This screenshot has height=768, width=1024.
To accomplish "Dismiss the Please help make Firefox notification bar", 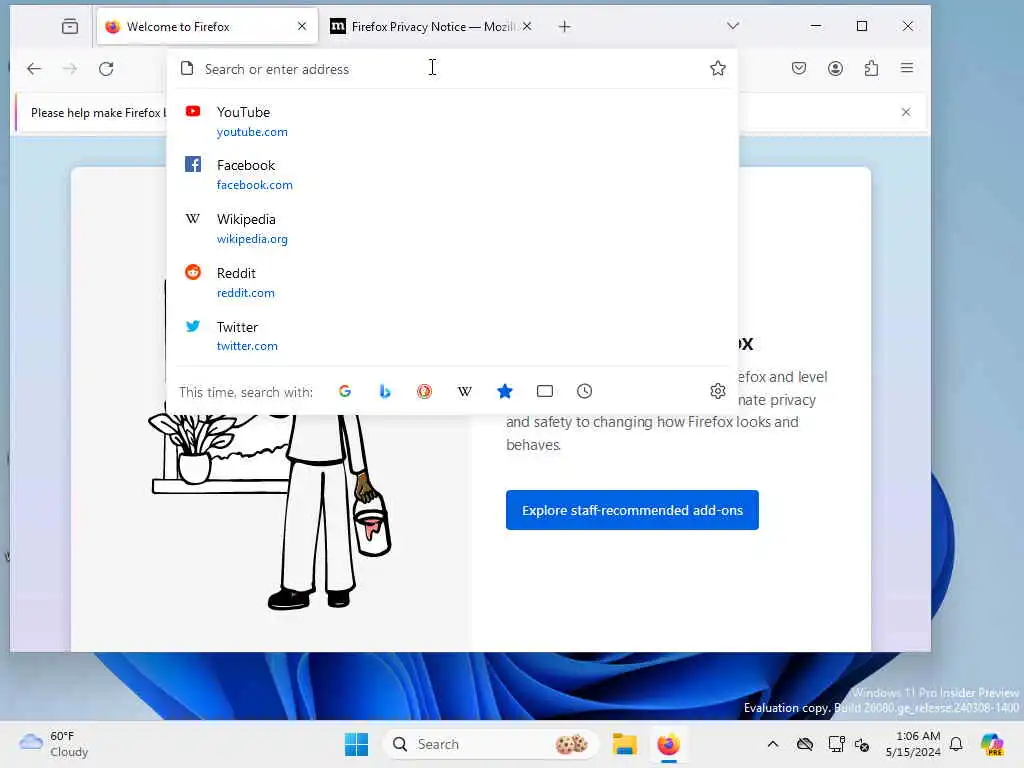I will pos(906,112).
